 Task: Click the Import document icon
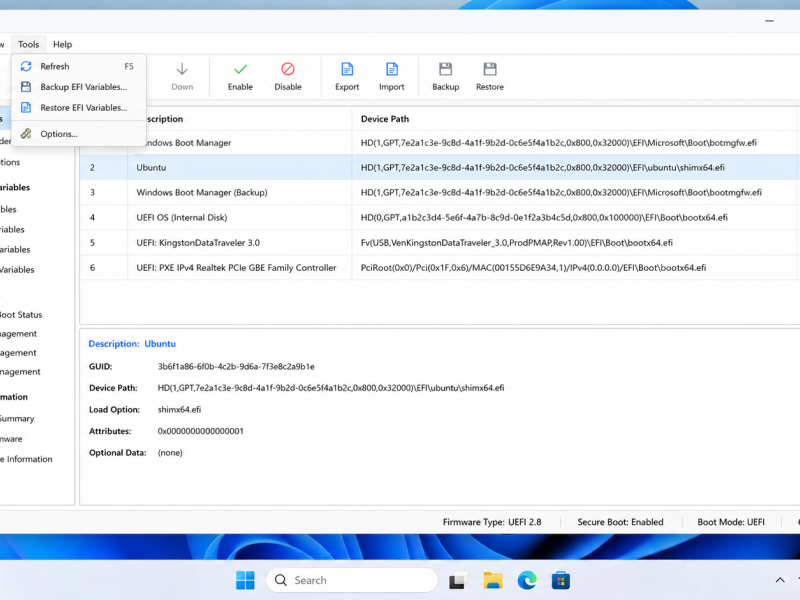pyautogui.click(x=392, y=69)
